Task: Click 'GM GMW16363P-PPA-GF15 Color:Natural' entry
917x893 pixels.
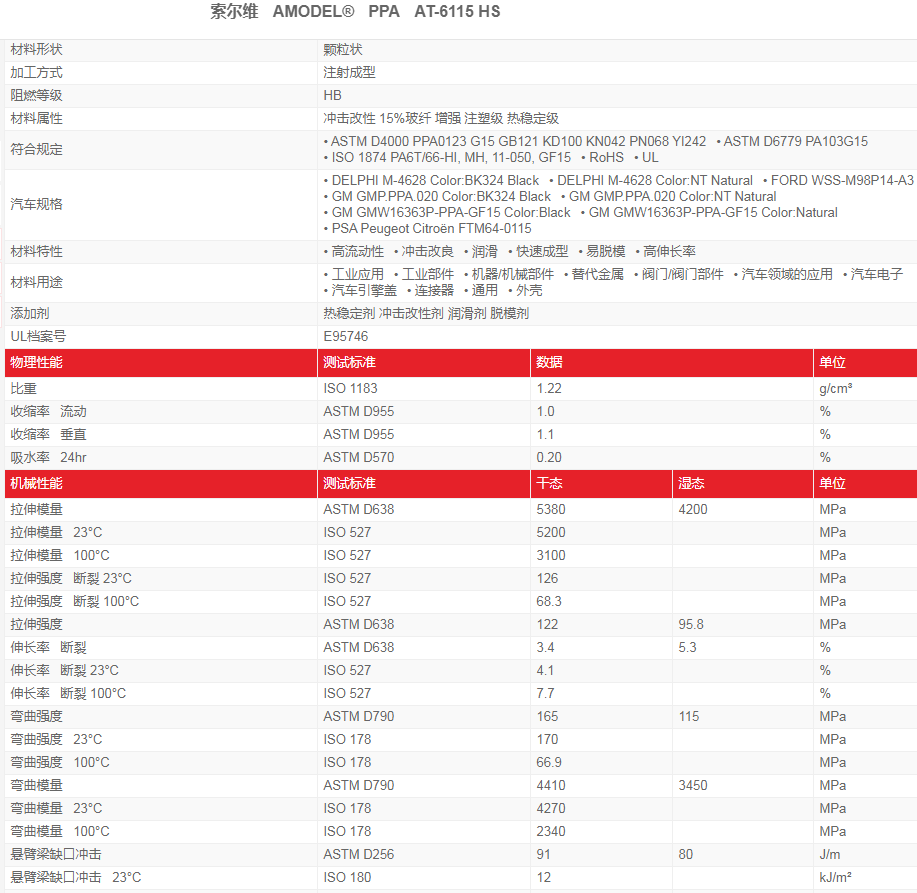Action: click(x=713, y=213)
